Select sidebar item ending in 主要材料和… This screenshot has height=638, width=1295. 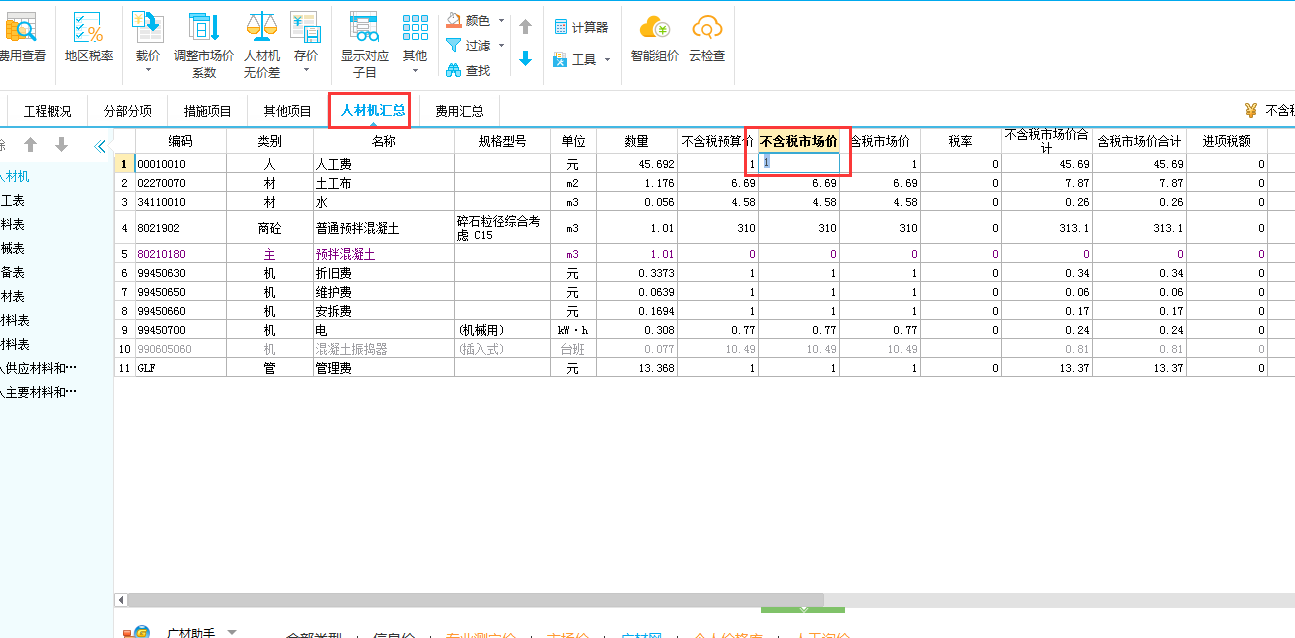(39, 392)
